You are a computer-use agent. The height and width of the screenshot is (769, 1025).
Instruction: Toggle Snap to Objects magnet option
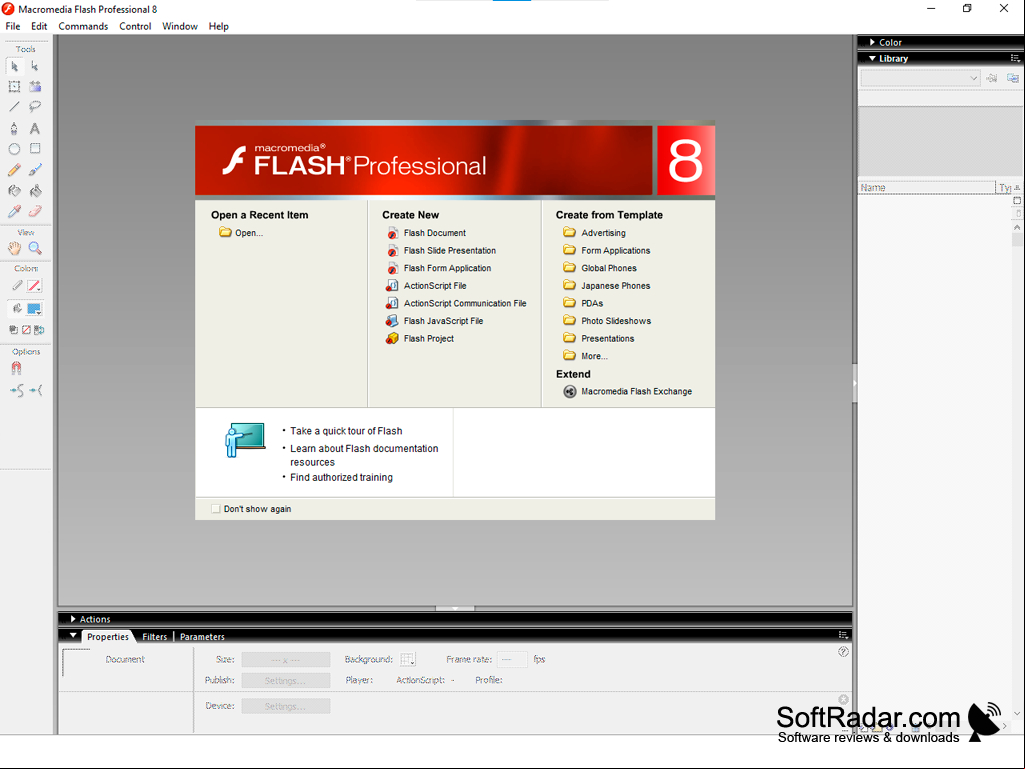16,369
